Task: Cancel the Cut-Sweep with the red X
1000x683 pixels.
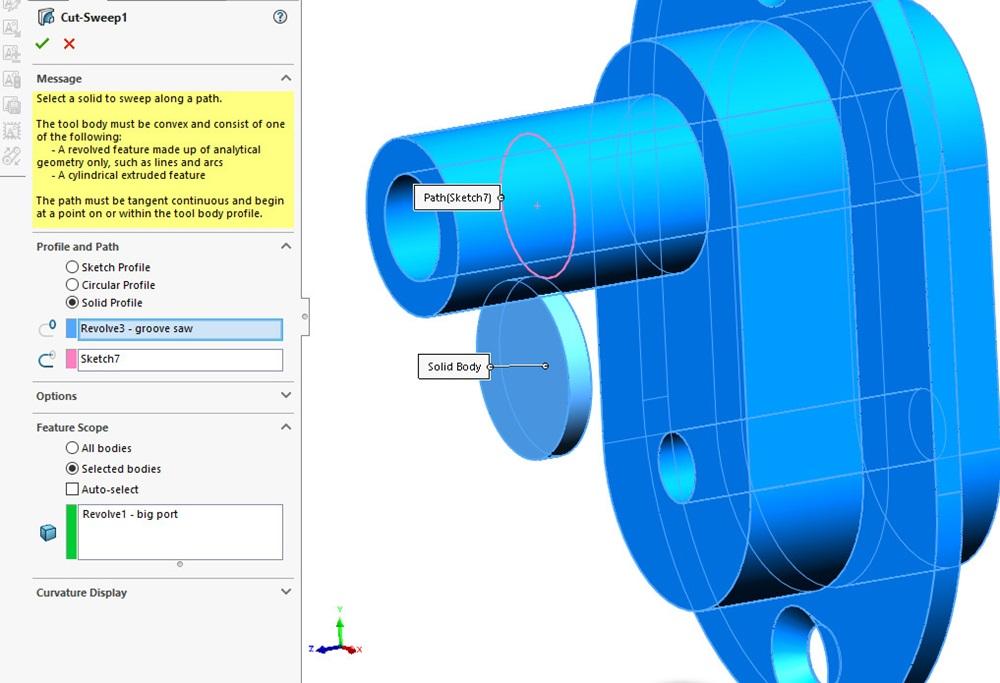Action: (x=69, y=43)
